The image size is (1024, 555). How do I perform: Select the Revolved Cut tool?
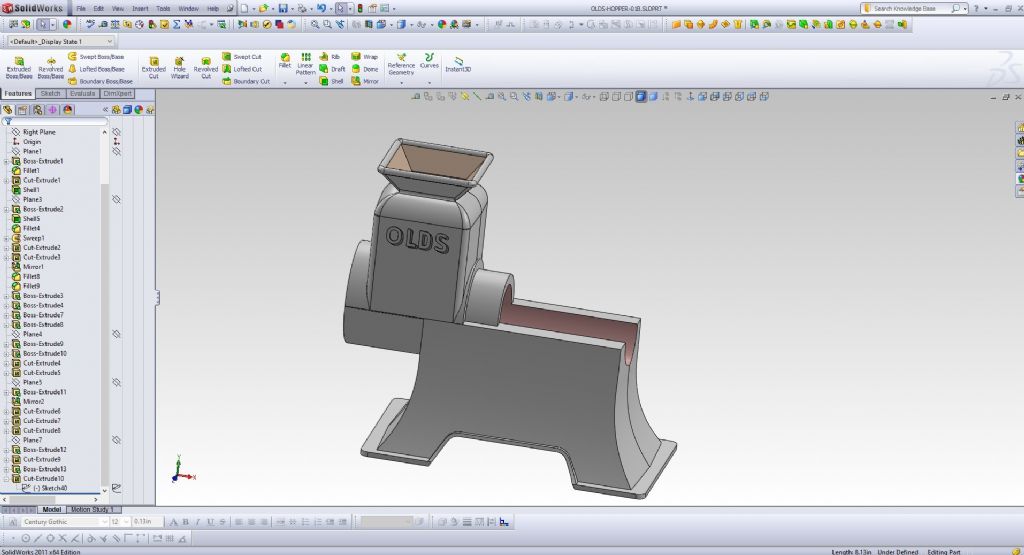[206, 67]
